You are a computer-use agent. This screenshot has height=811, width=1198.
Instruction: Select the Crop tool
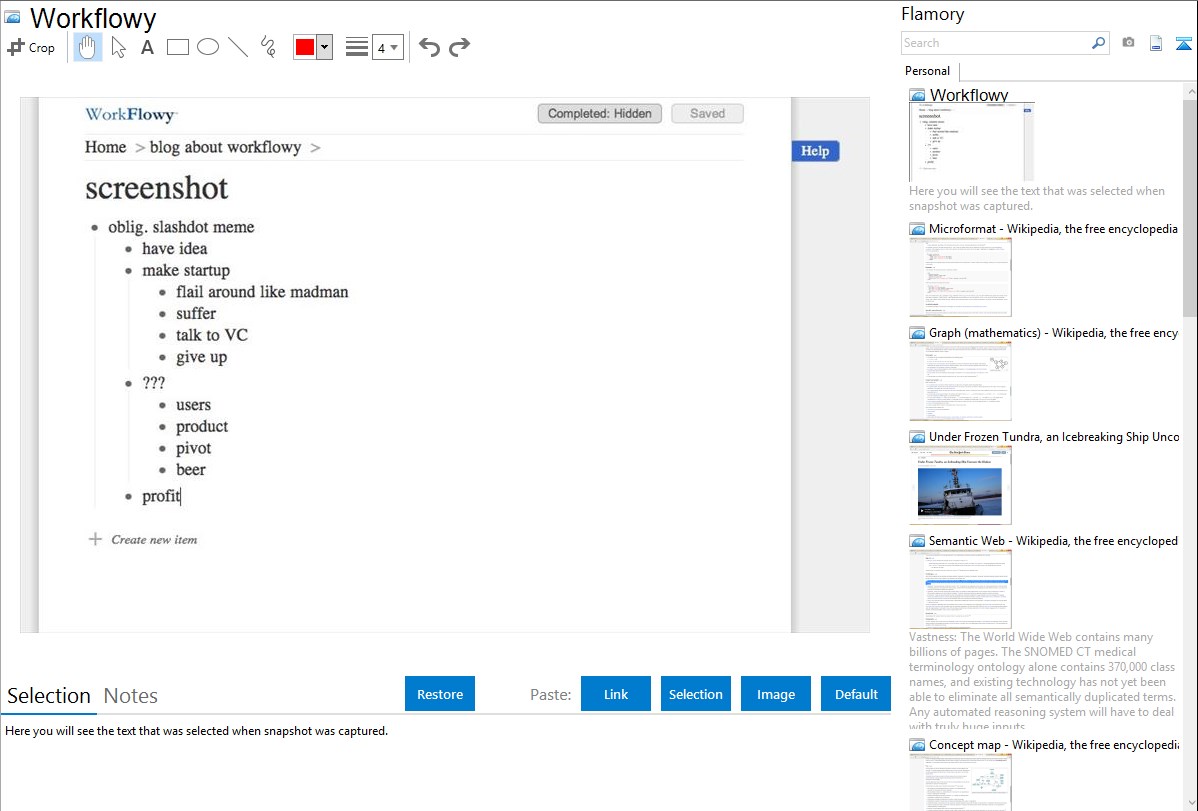pyautogui.click(x=31, y=47)
